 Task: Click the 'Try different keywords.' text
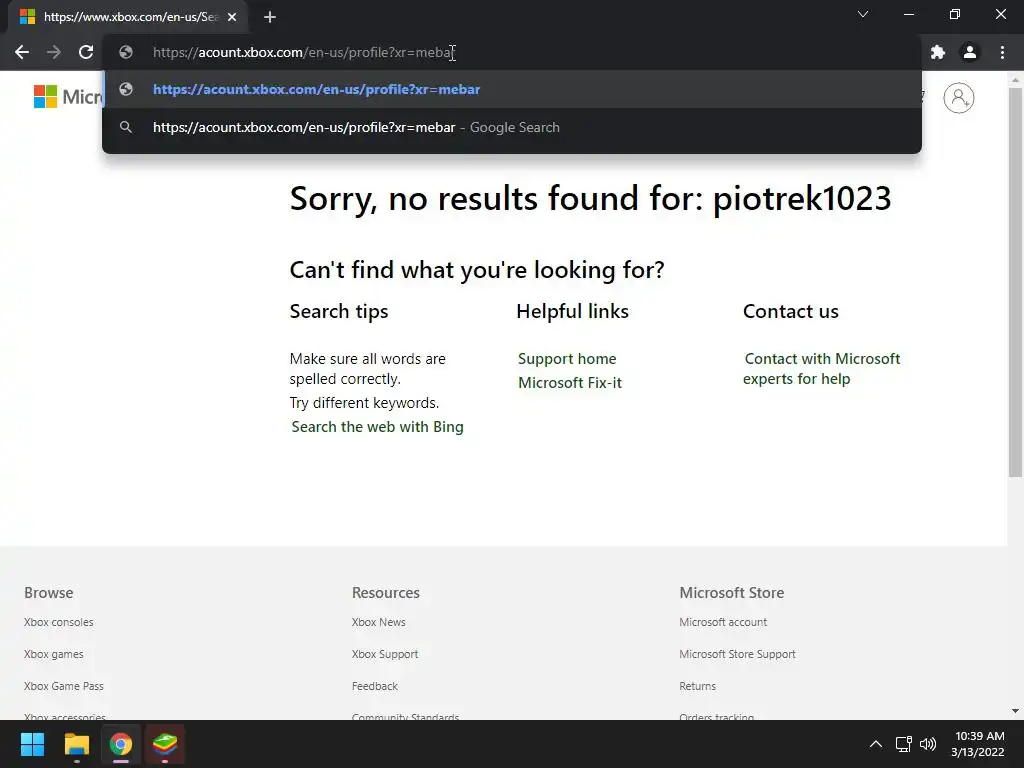point(364,403)
